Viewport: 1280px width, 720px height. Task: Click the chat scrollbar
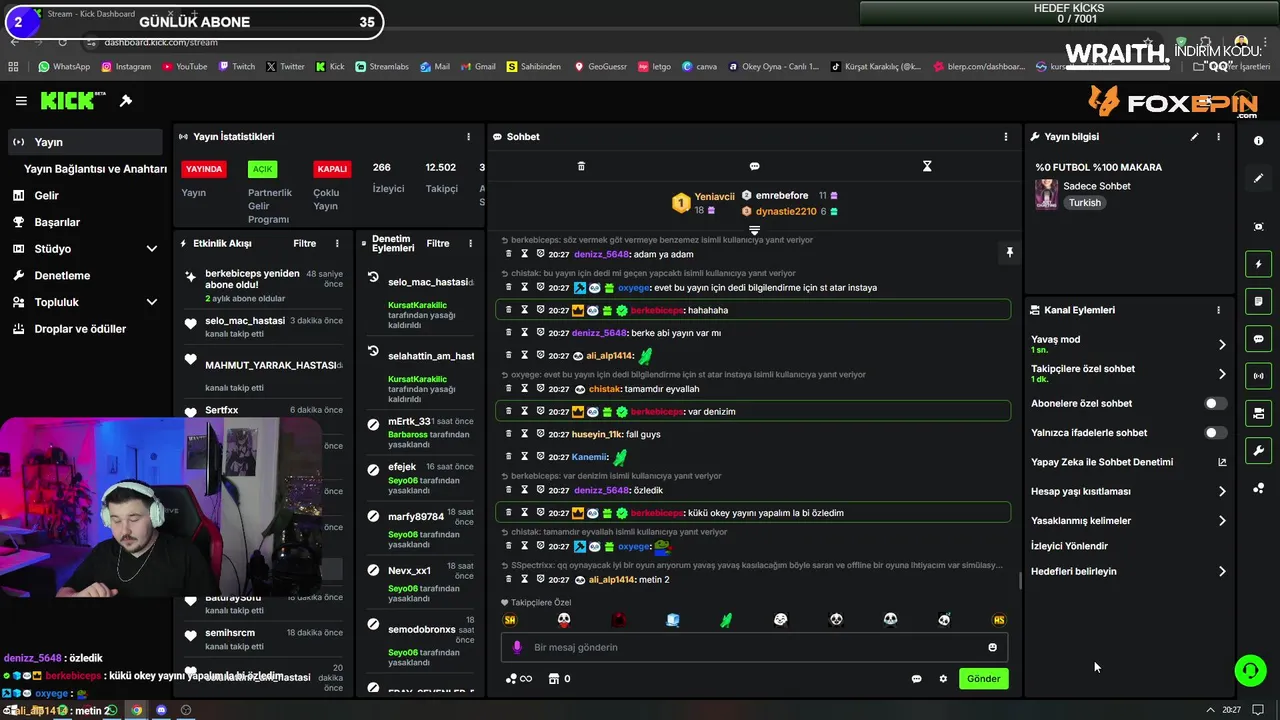pyautogui.click(x=1019, y=581)
